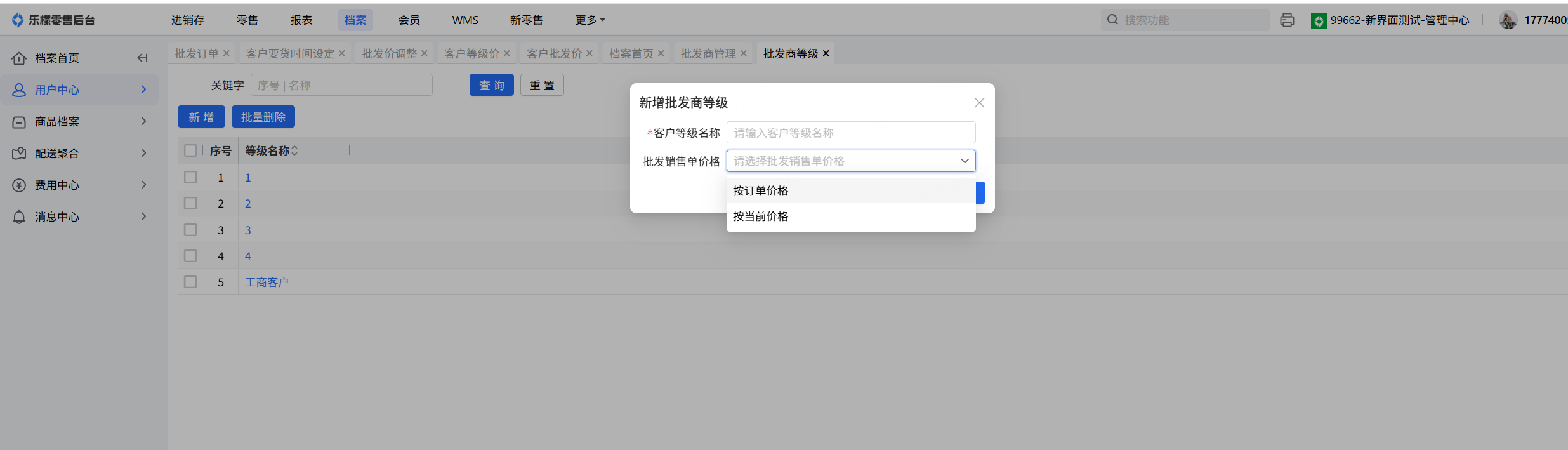
Task: Check the checkbox for 工商客户 row
Action: pos(190,282)
